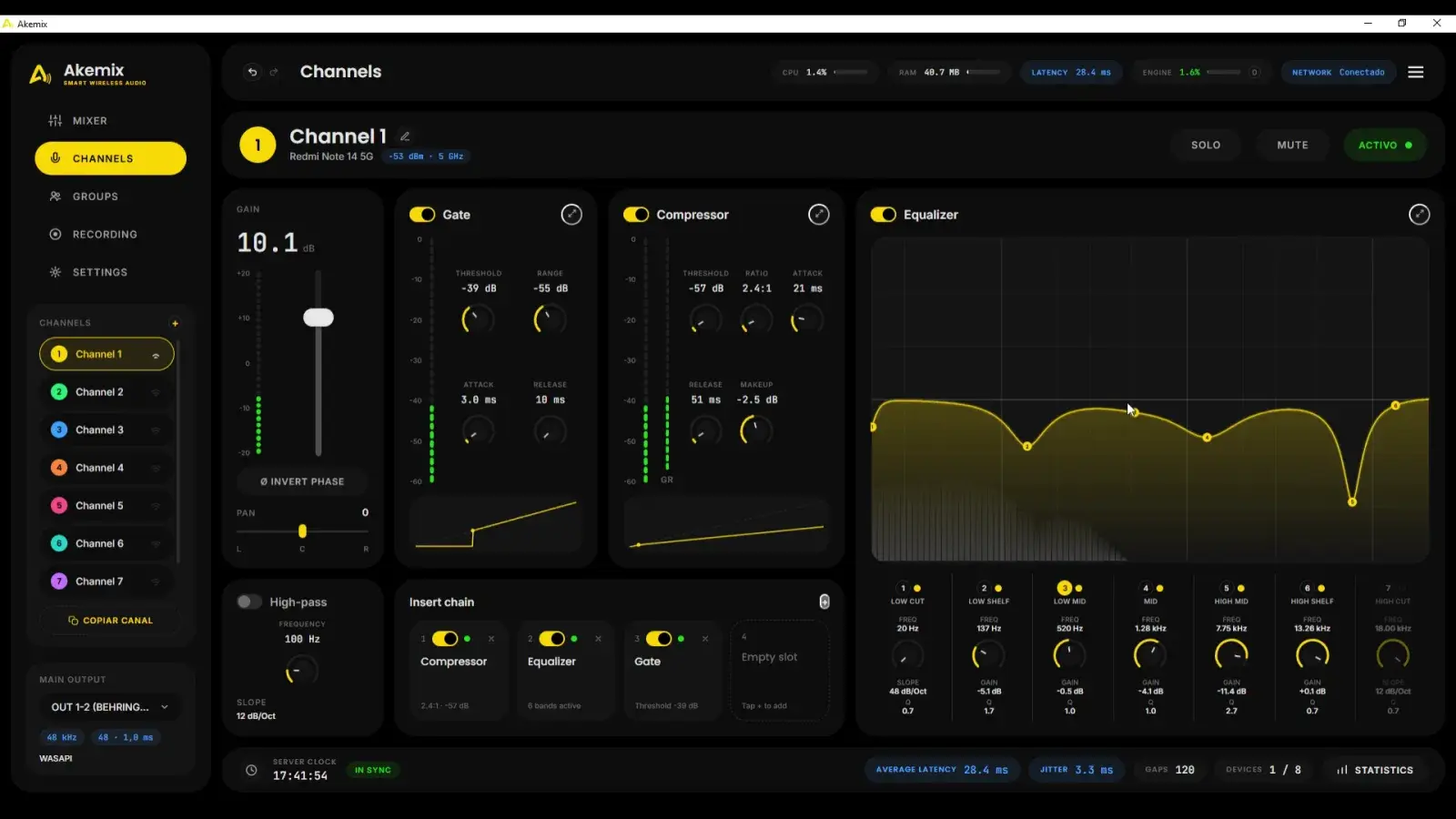1456x819 pixels.
Task: Select EQ band 2 Low Shelf number badge
Action: coord(984,588)
